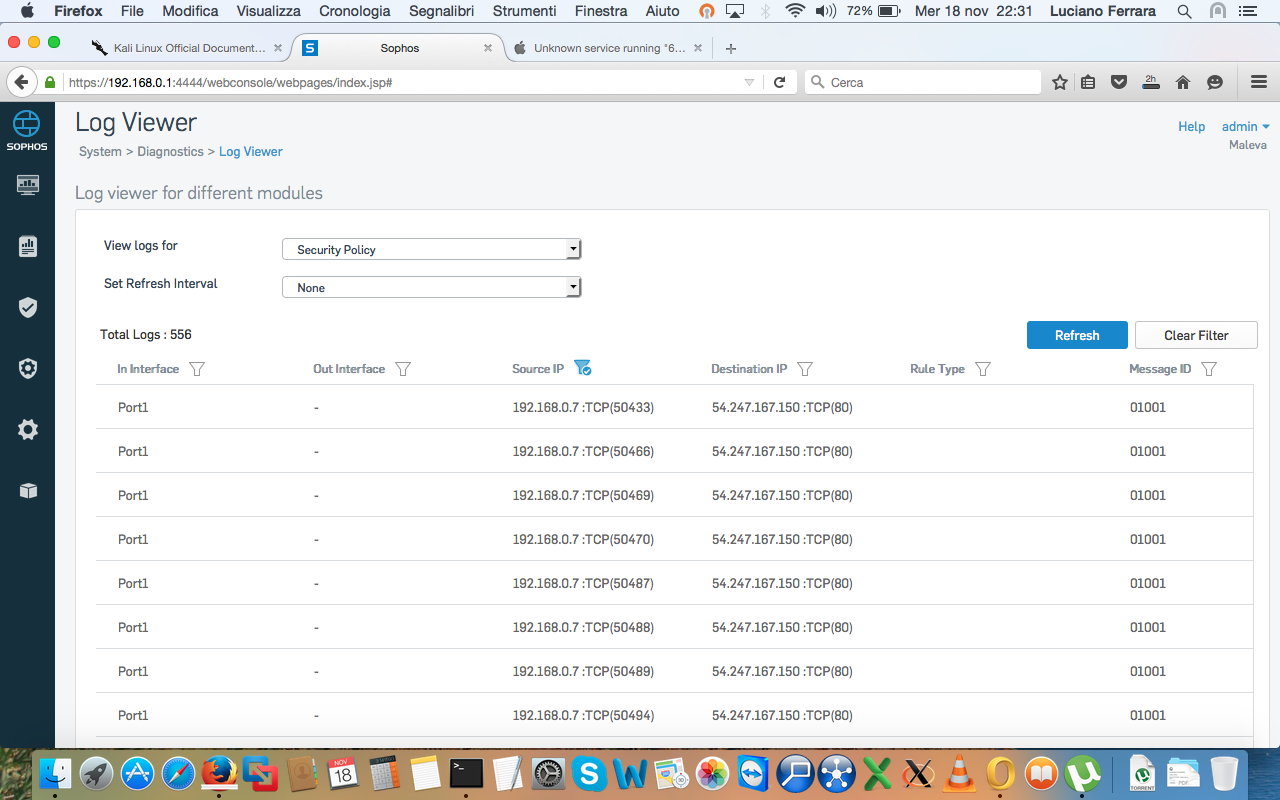The width and height of the screenshot is (1280, 800).
Task: Click source IP cell with TCP(50470)
Action: coord(583,539)
